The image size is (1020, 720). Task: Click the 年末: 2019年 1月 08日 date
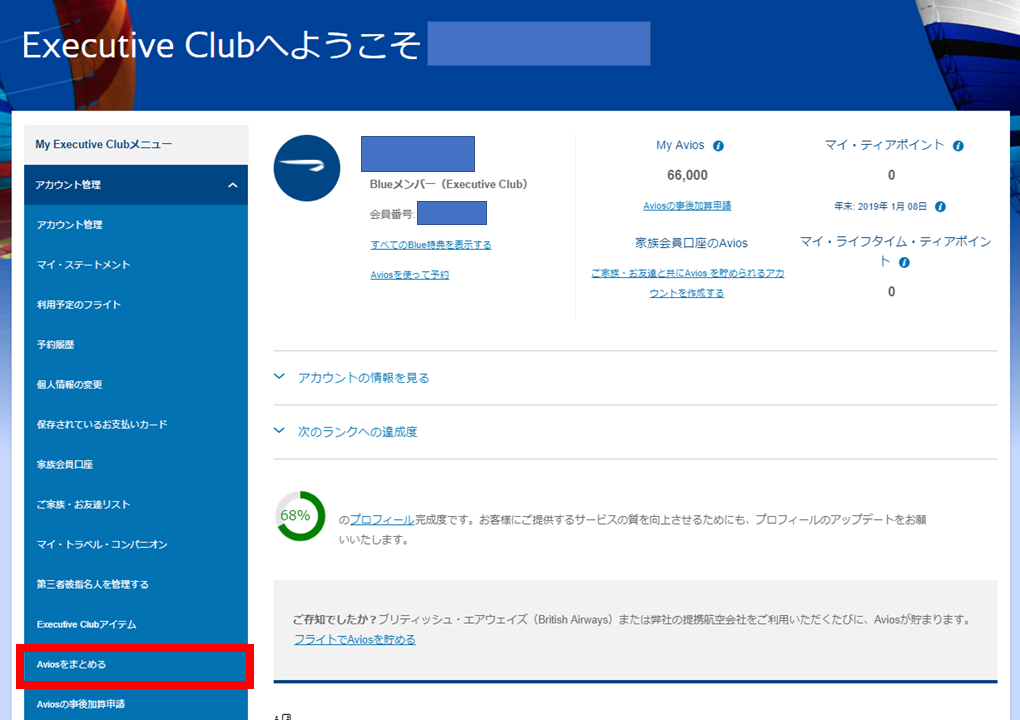[881, 207]
